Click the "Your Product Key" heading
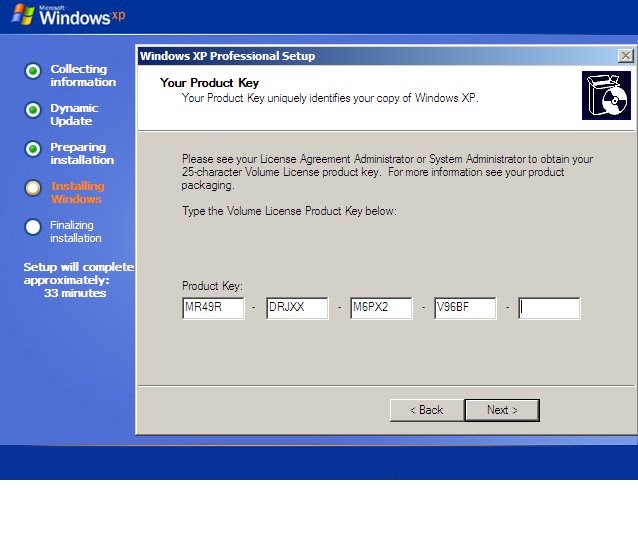Image resolution: width=638 pixels, height=555 pixels. coord(209,83)
